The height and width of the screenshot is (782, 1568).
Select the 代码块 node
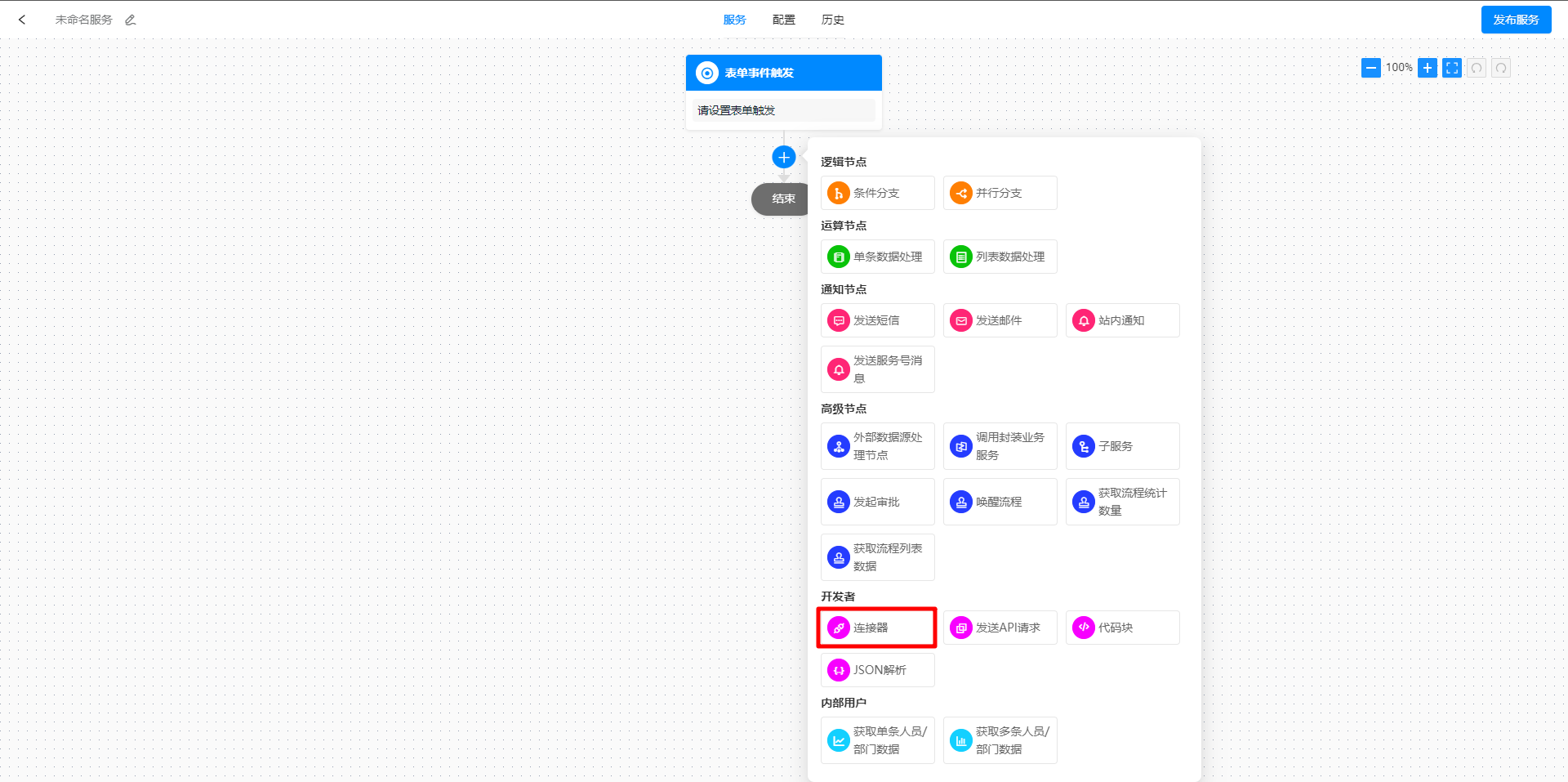tap(1122, 628)
